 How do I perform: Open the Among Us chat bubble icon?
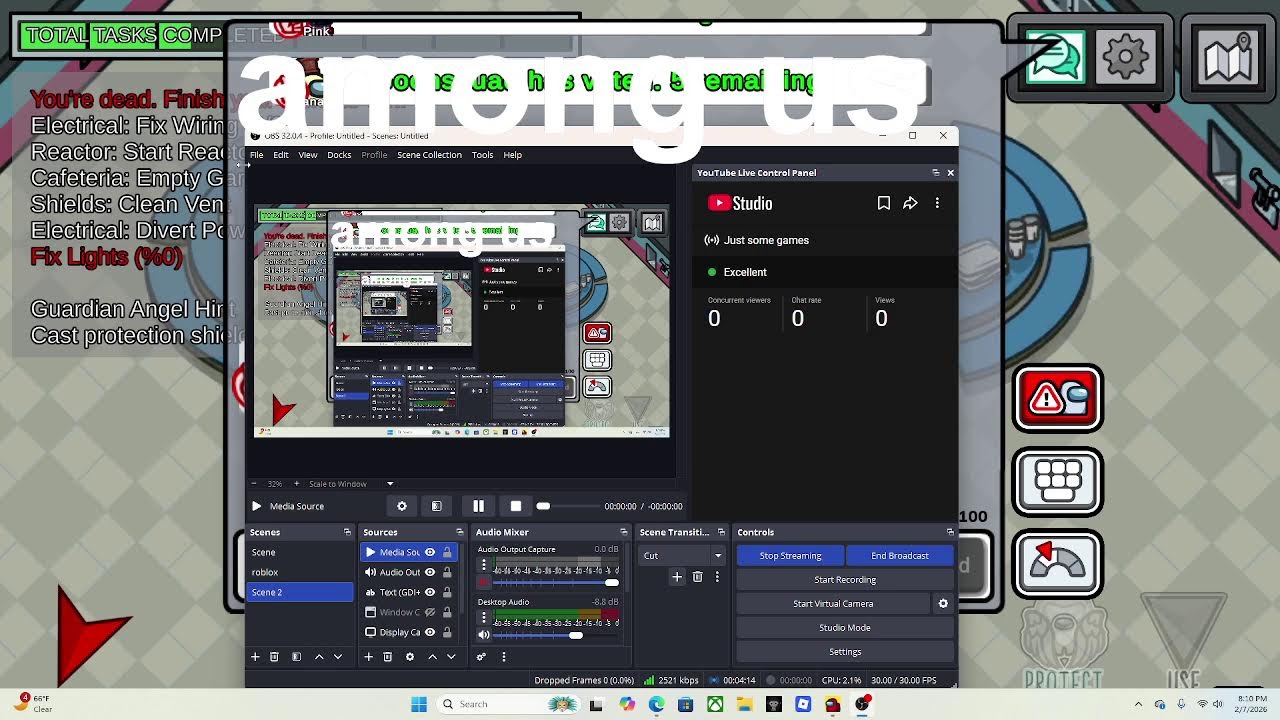[1054, 58]
